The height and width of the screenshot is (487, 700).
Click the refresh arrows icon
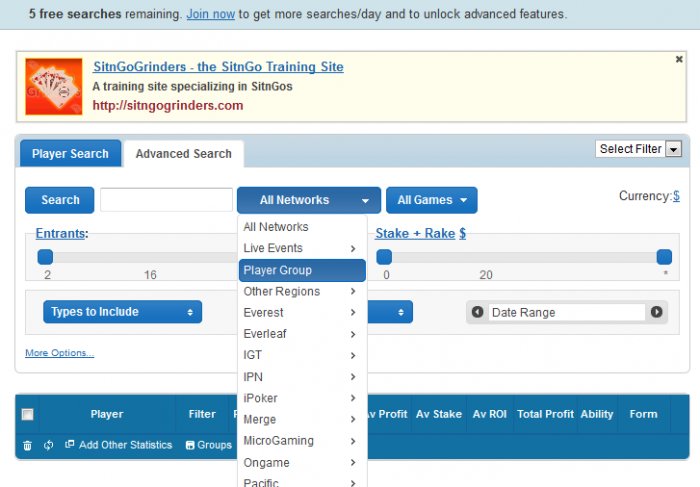(48, 445)
